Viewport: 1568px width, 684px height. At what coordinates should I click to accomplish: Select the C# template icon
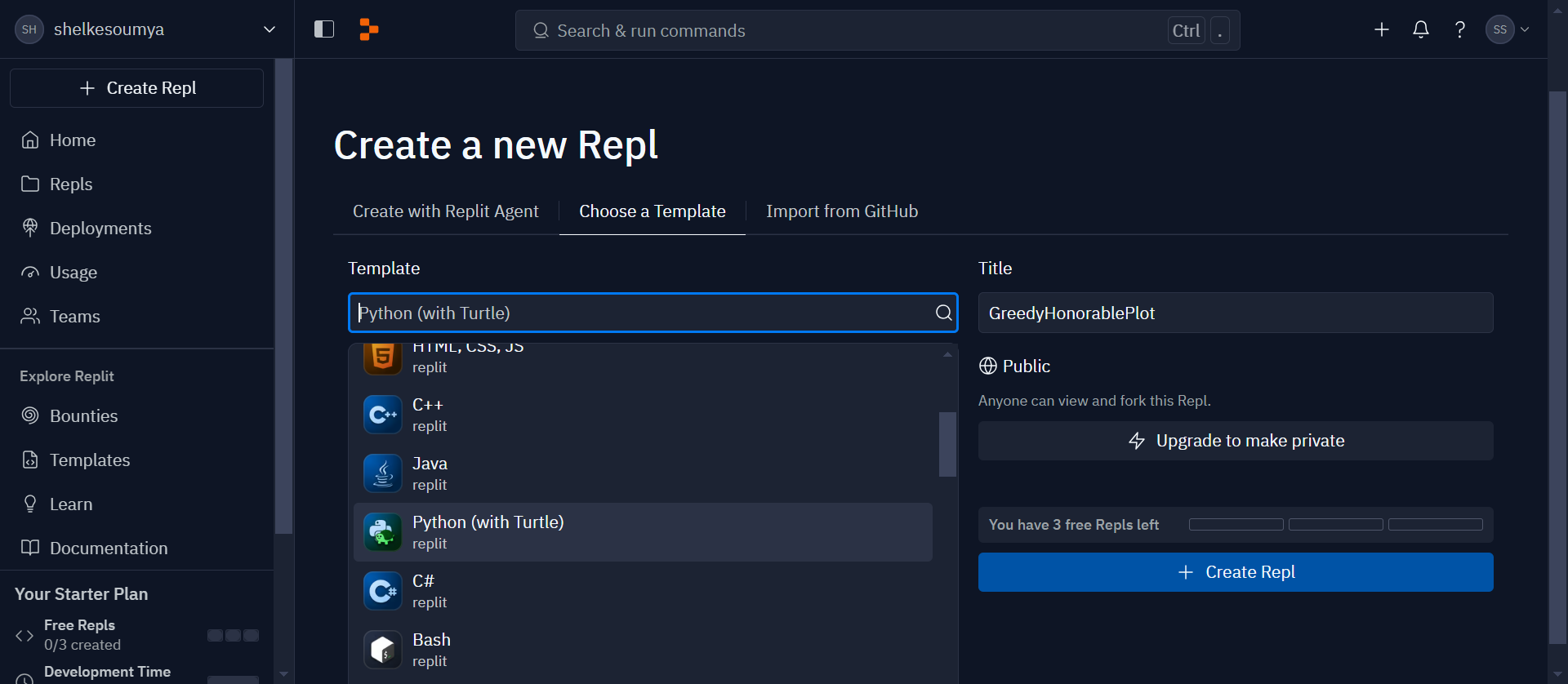[383, 591]
